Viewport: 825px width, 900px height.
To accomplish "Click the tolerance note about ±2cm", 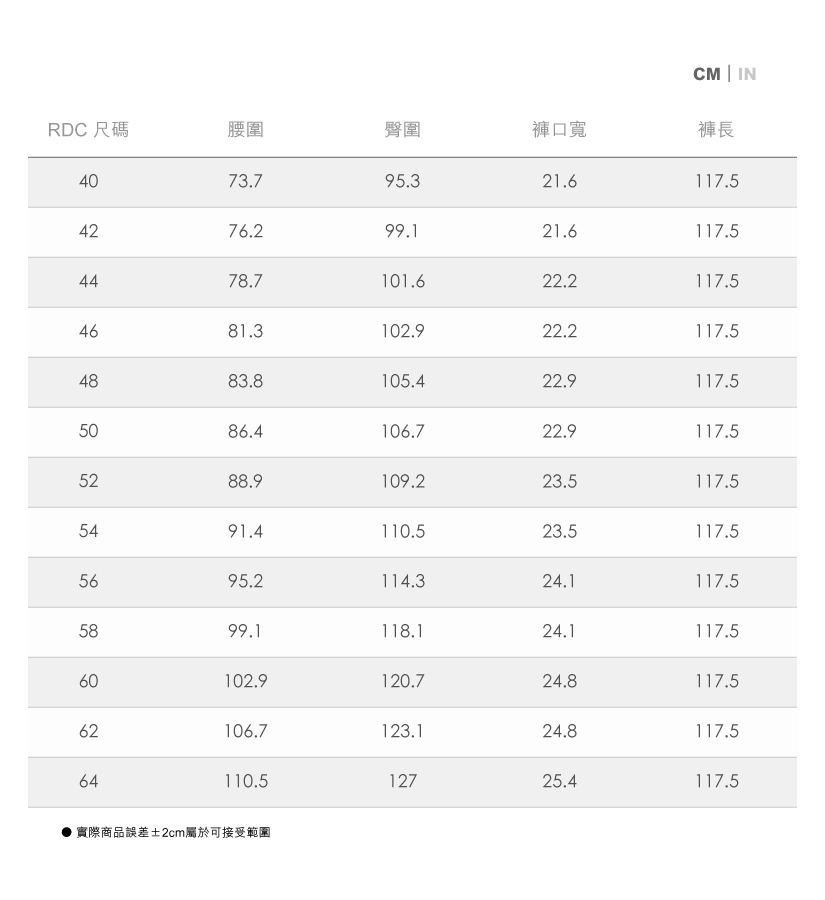I will coord(173,832).
